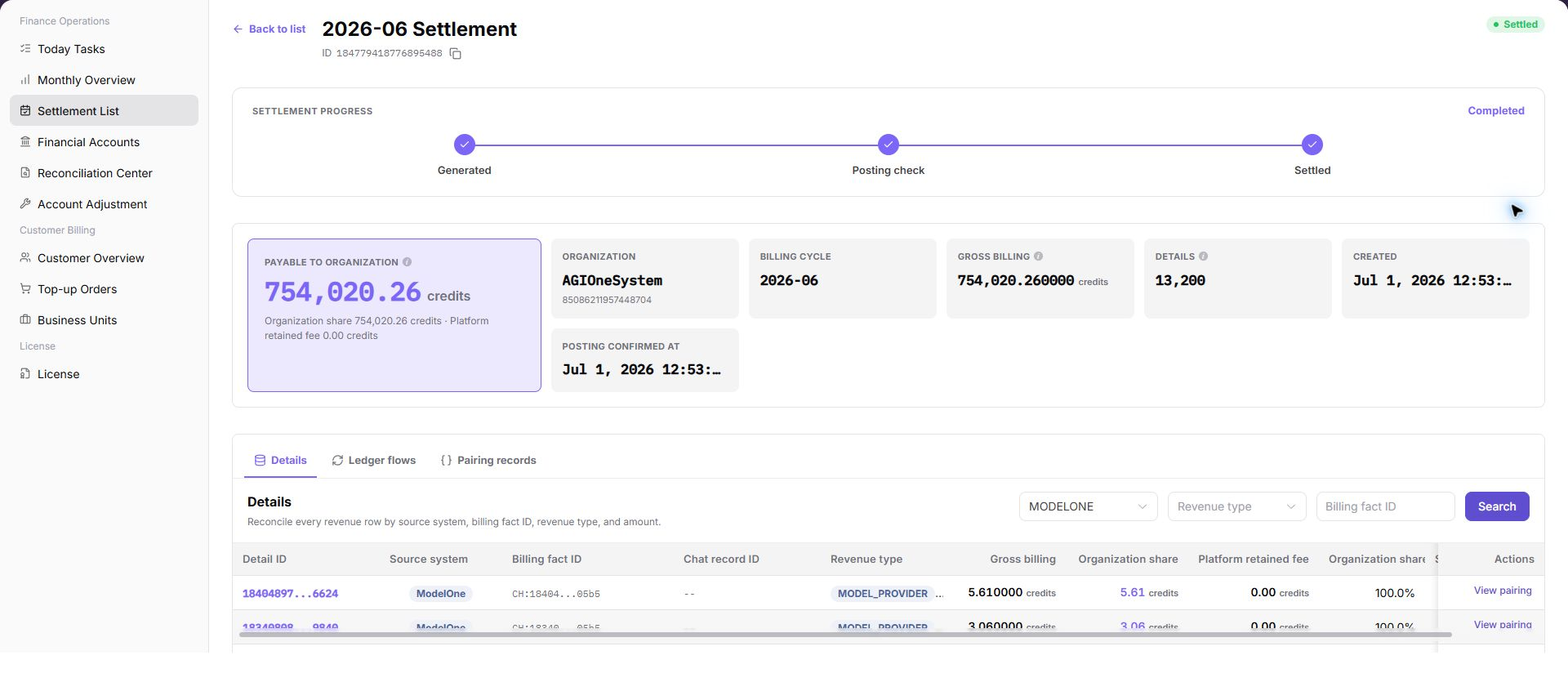This screenshot has width=1568, height=700.
Task: Click the Search button
Action: pos(1496,506)
